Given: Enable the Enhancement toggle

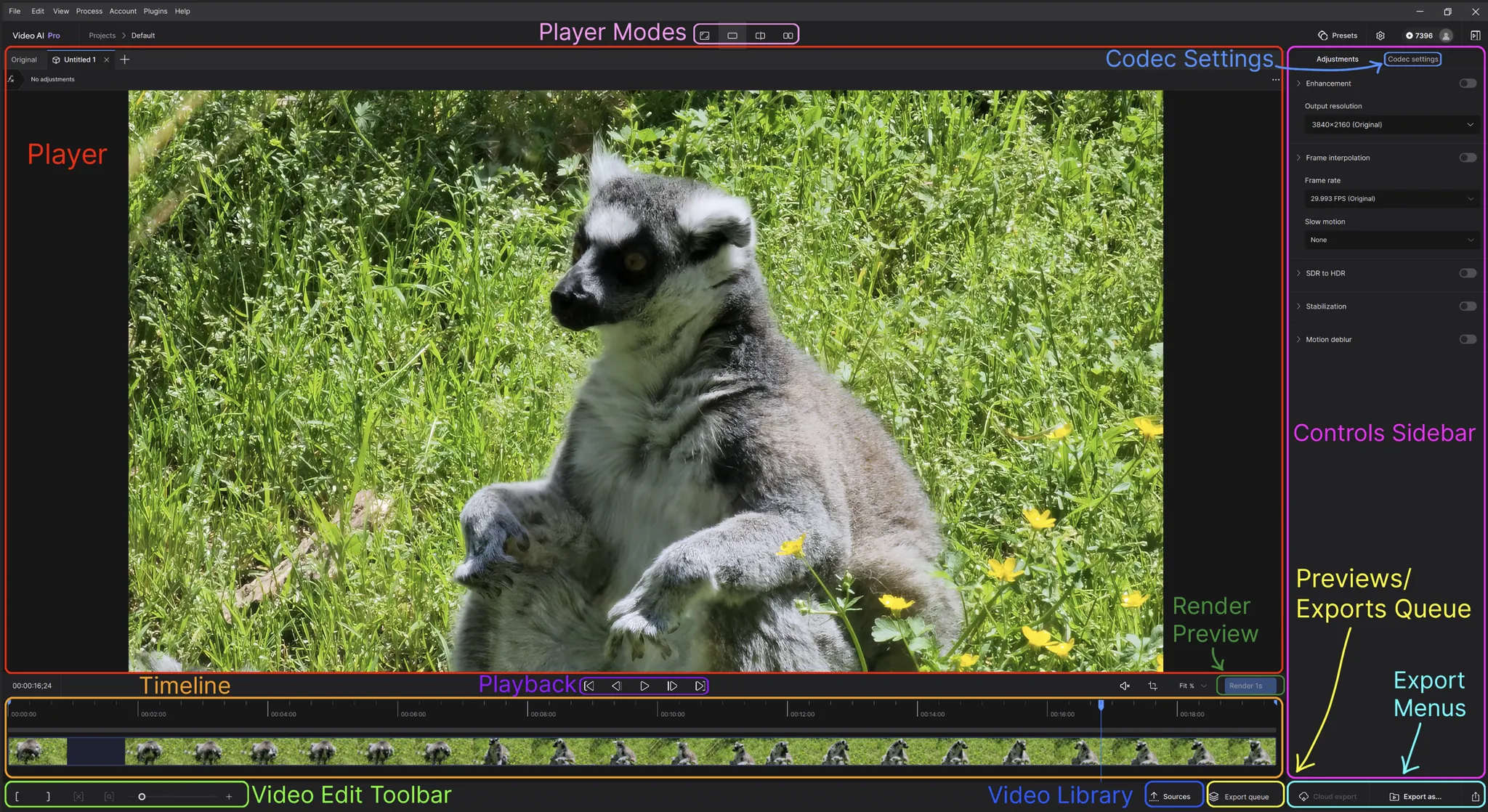Looking at the screenshot, I should pyautogui.click(x=1467, y=84).
